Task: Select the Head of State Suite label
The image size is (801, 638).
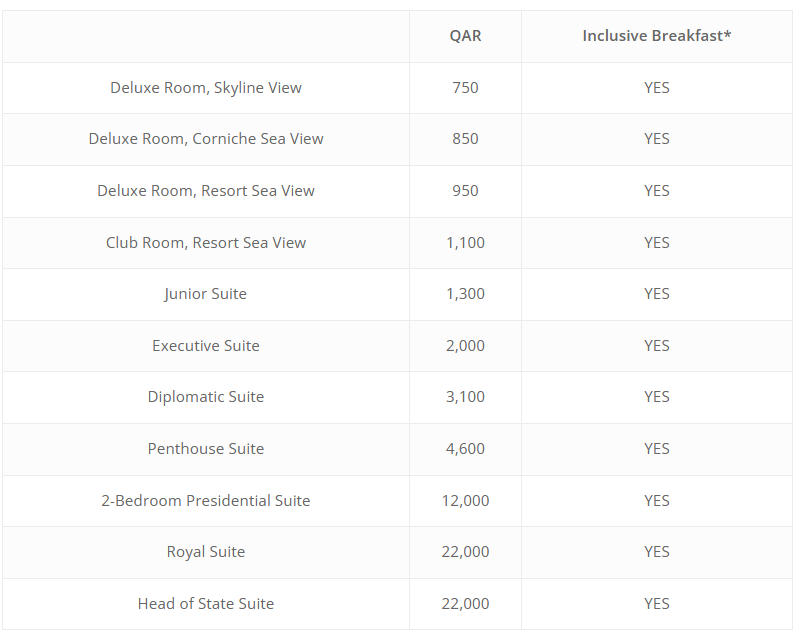Action: (206, 604)
